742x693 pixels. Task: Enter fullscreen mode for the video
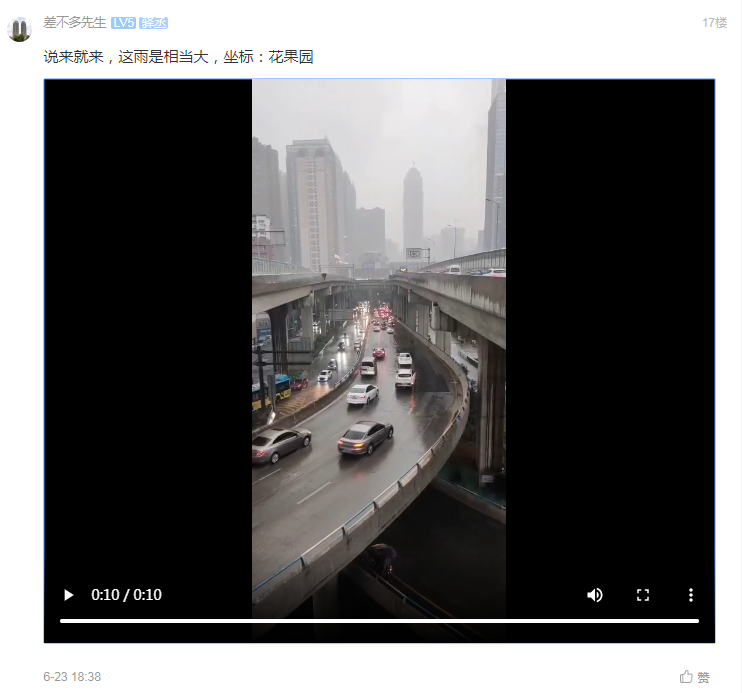[643, 595]
